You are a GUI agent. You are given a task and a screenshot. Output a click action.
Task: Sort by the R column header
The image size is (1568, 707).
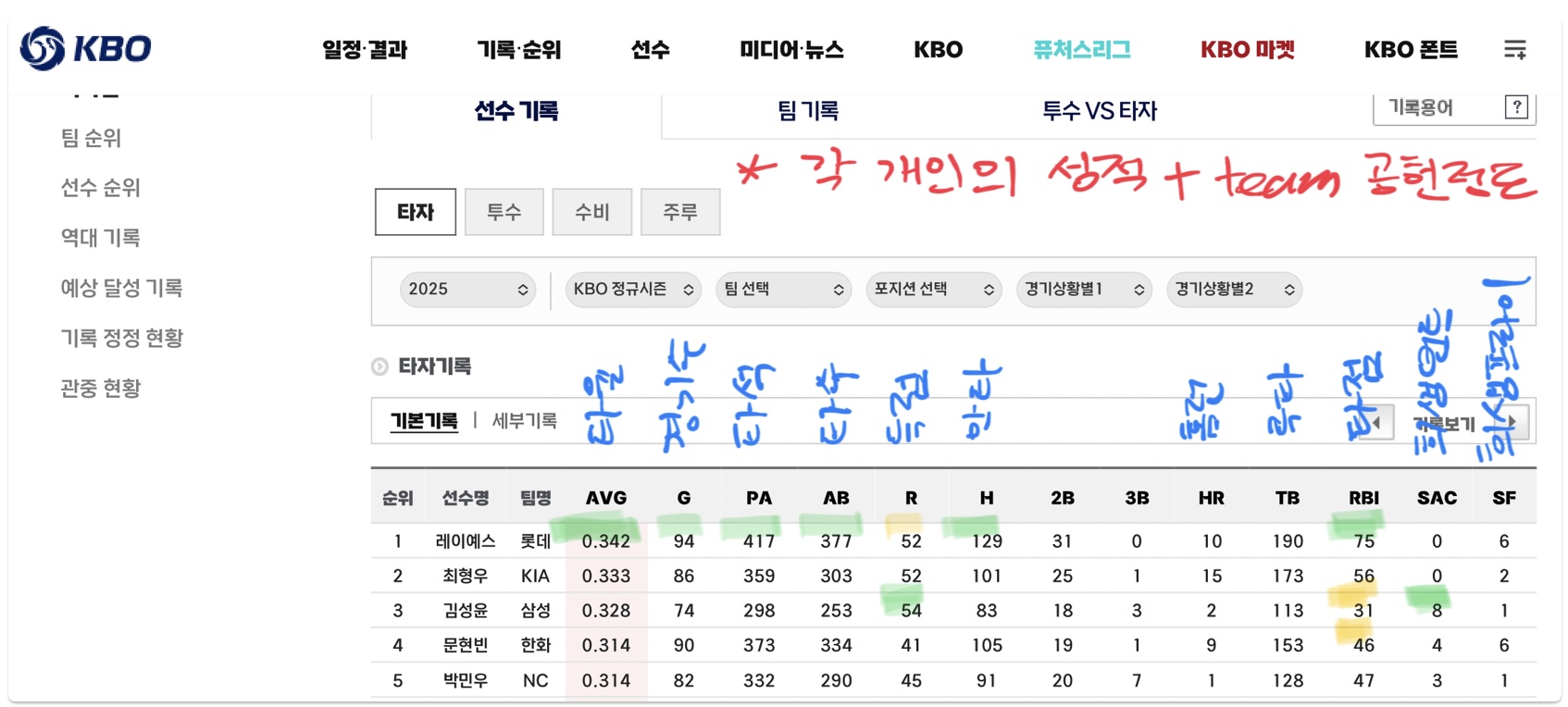(912, 499)
